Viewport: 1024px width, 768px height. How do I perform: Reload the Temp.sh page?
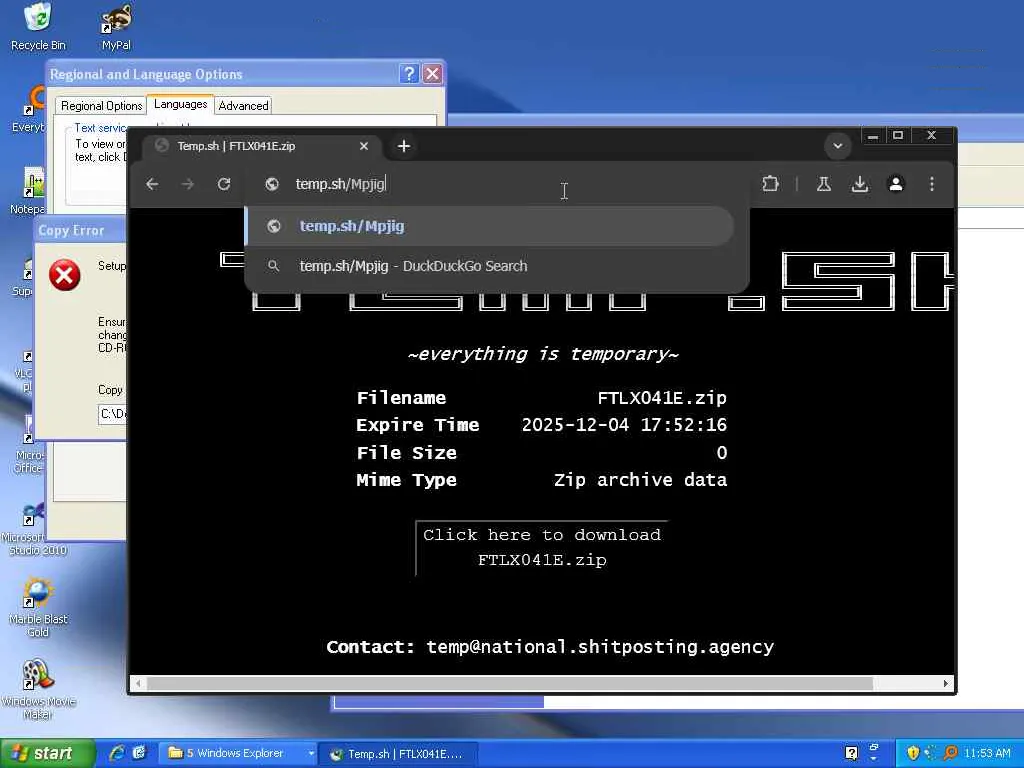click(224, 184)
